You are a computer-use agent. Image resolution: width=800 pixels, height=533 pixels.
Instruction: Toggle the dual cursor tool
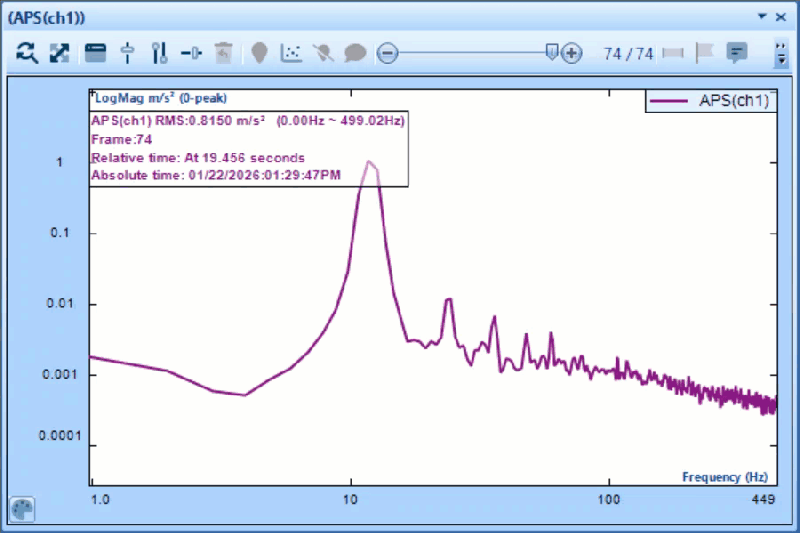pyautogui.click(x=159, y=53)
